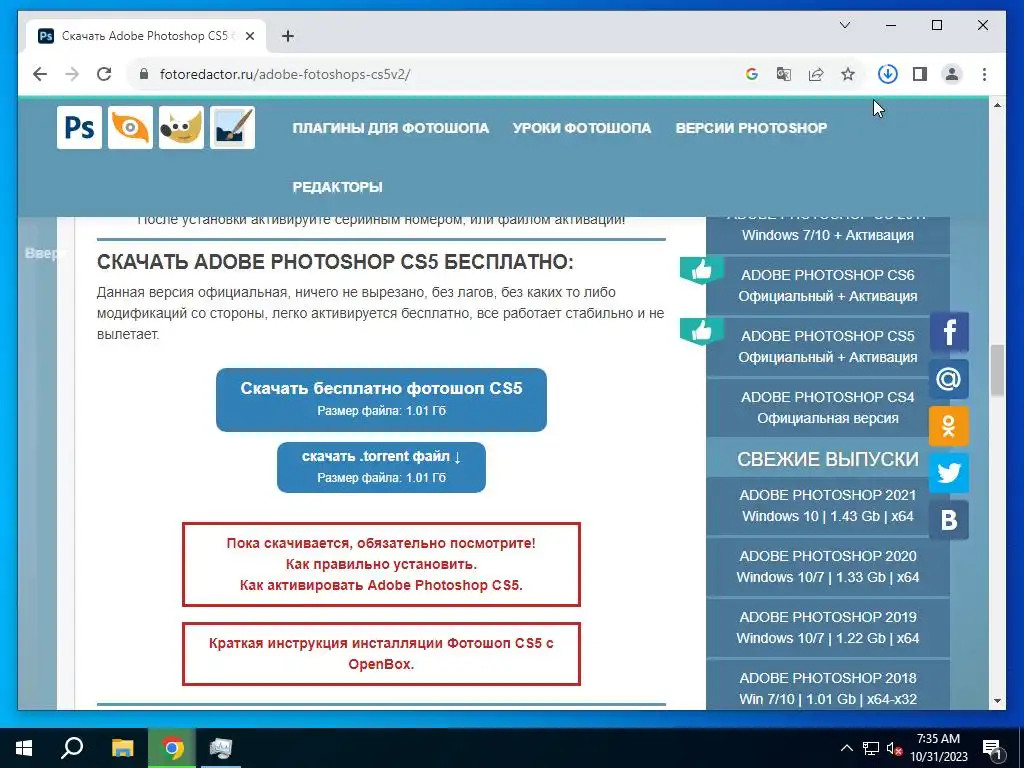This screenshot has height=768, width=1024.
Task: Open the Windows Start menu
Action: [24, 748]
